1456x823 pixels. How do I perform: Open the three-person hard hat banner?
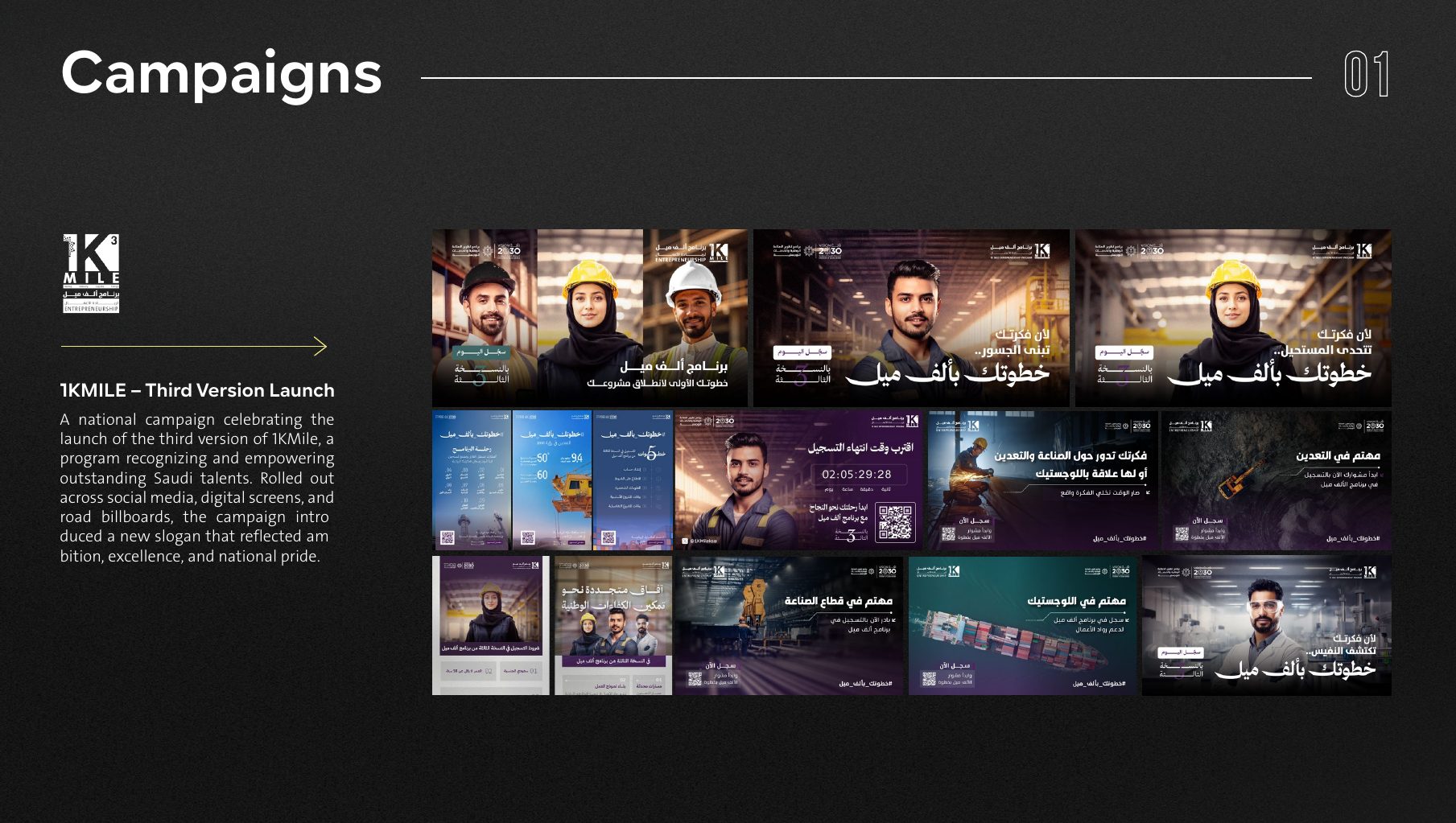tap(590, 317)
